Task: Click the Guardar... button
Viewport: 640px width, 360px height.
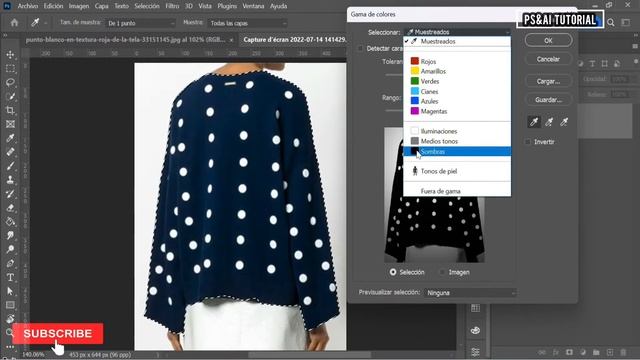Action: point(548,100)
